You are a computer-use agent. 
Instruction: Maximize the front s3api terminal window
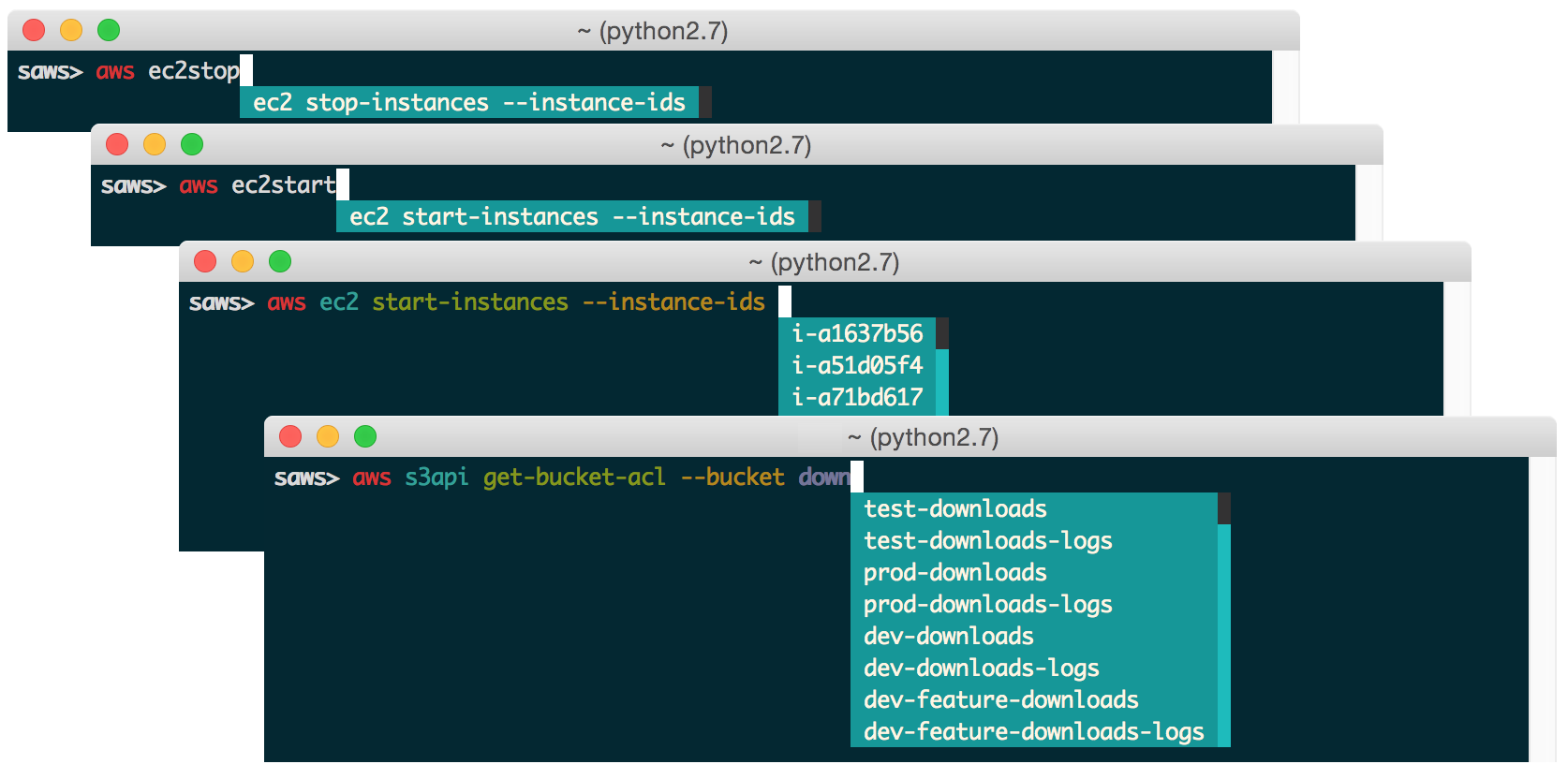(365, 436)
